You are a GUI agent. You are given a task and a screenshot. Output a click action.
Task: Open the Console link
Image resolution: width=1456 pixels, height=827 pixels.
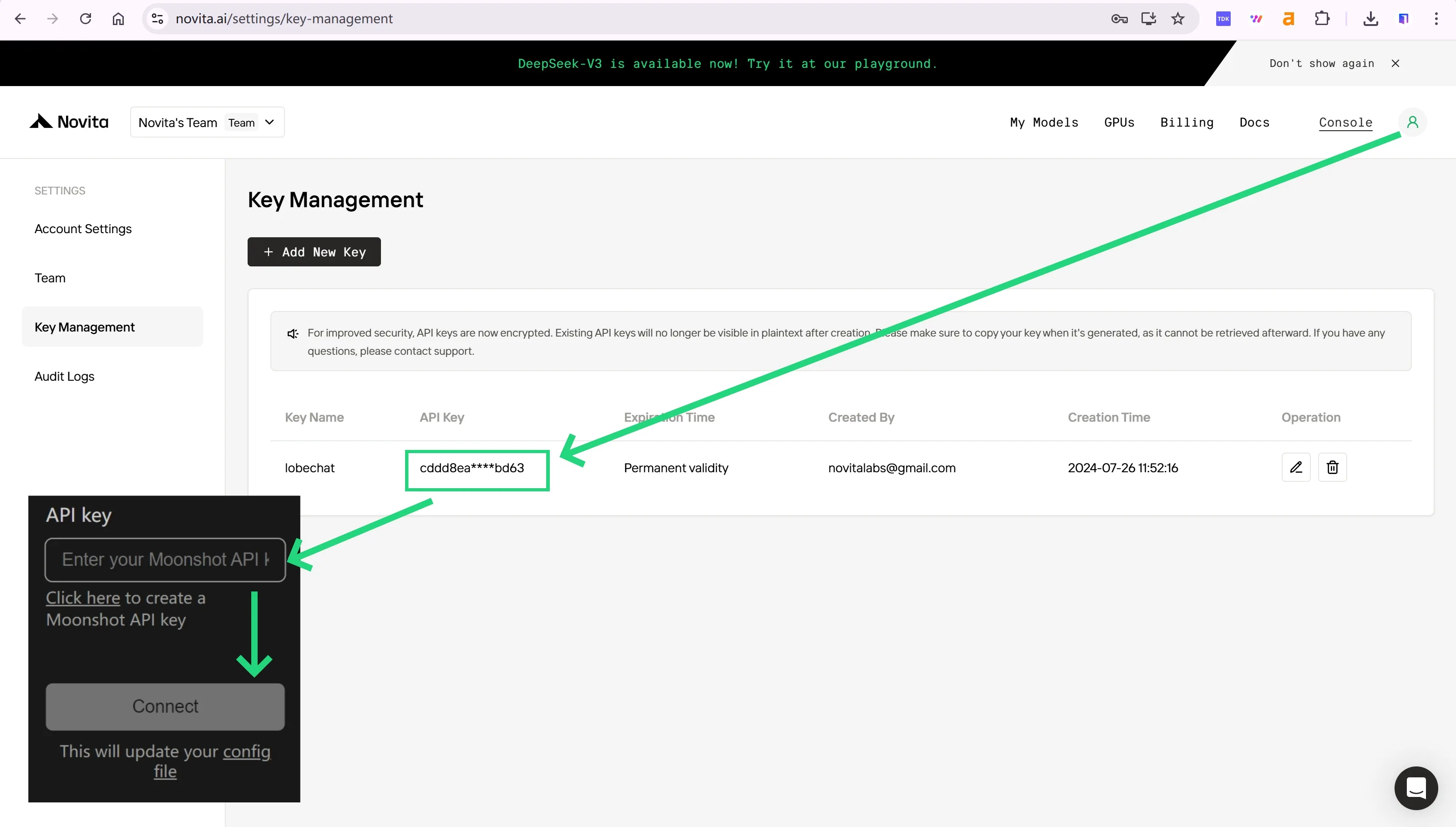coord(1345,122)
